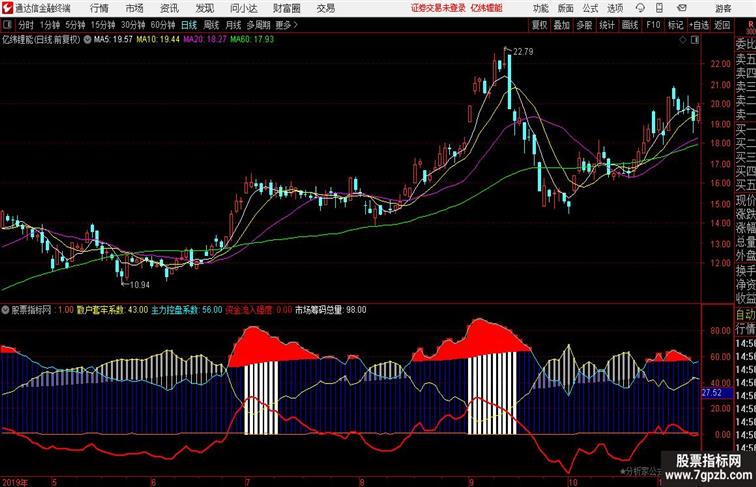Click the 22.79 high price marker

523,52
